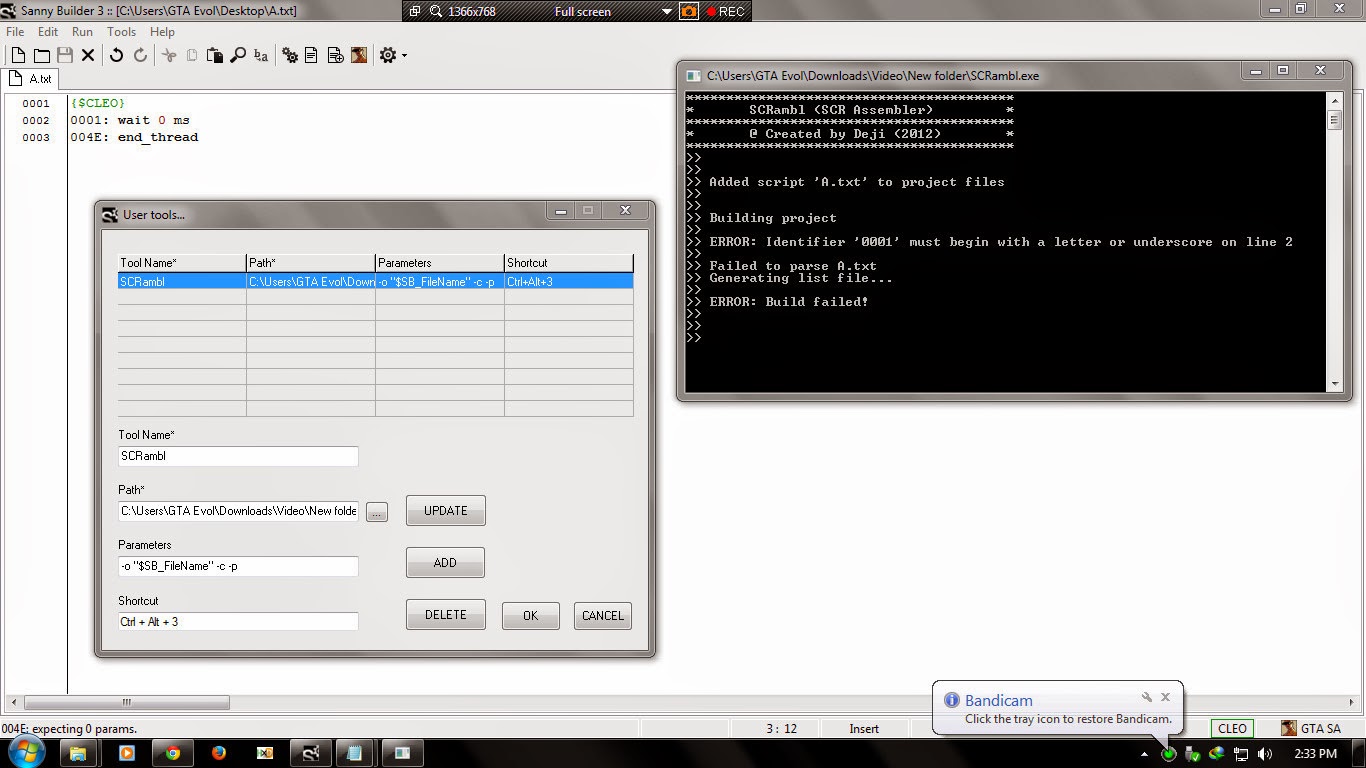The width and height of the screenshot is (1366, 768).
Task: Click the Bandicam tray icon to restore
Action: pyautogui.click(x=1168, y=754)
